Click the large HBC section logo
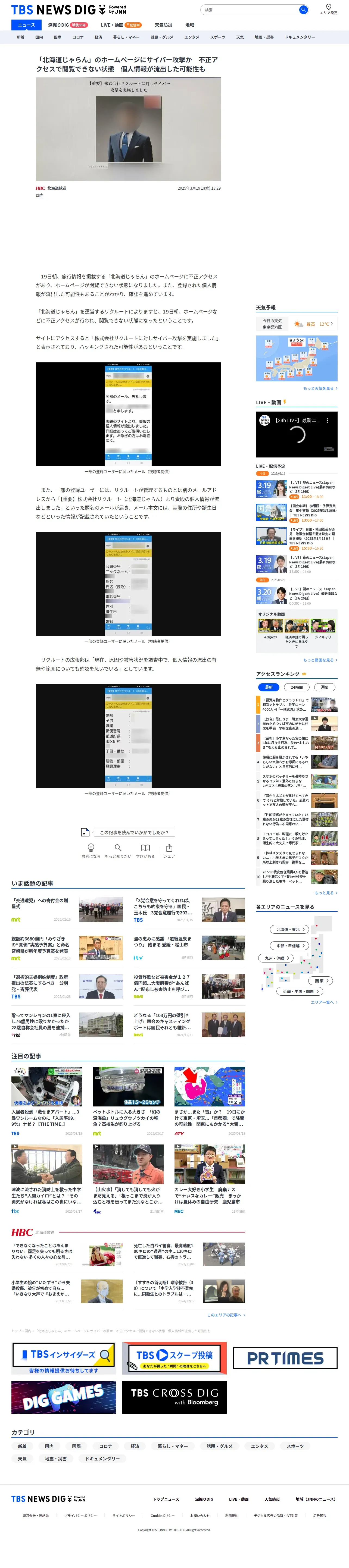Screen dimensions: 349x1568 click(x=22, y=1232)
